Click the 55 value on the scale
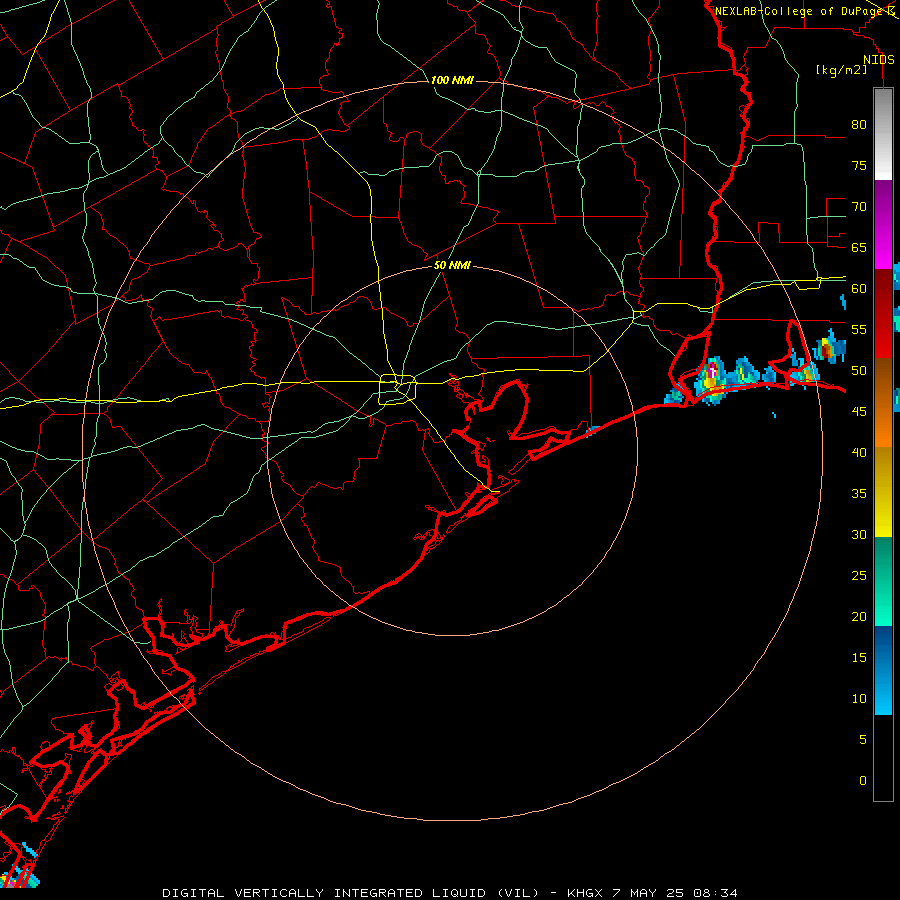Viewport: 900px width, 900px height. [859, 329]
